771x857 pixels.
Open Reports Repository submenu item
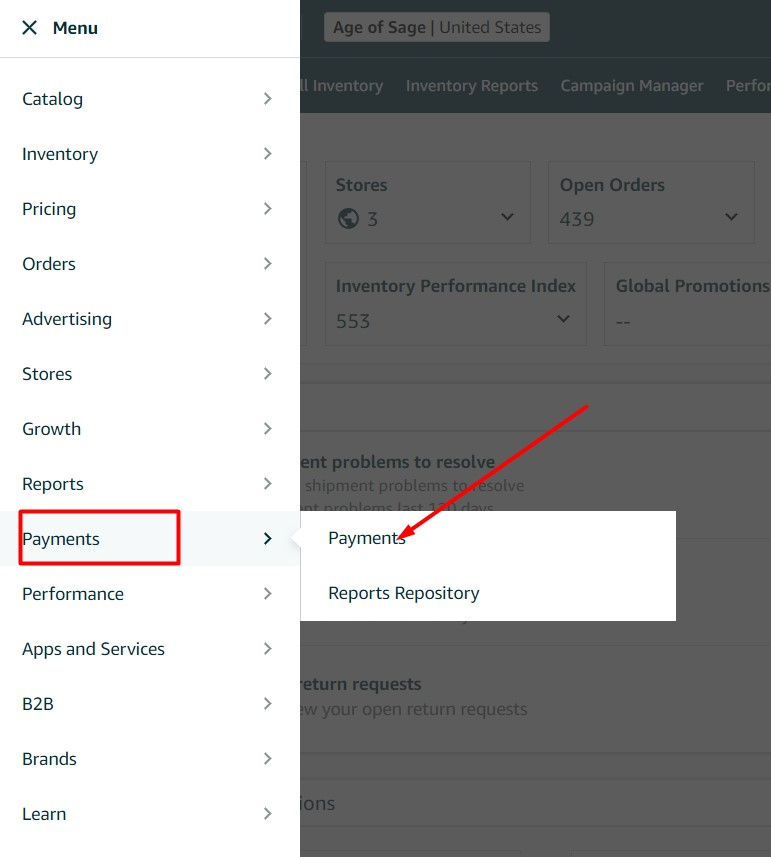tap(404, 593)
